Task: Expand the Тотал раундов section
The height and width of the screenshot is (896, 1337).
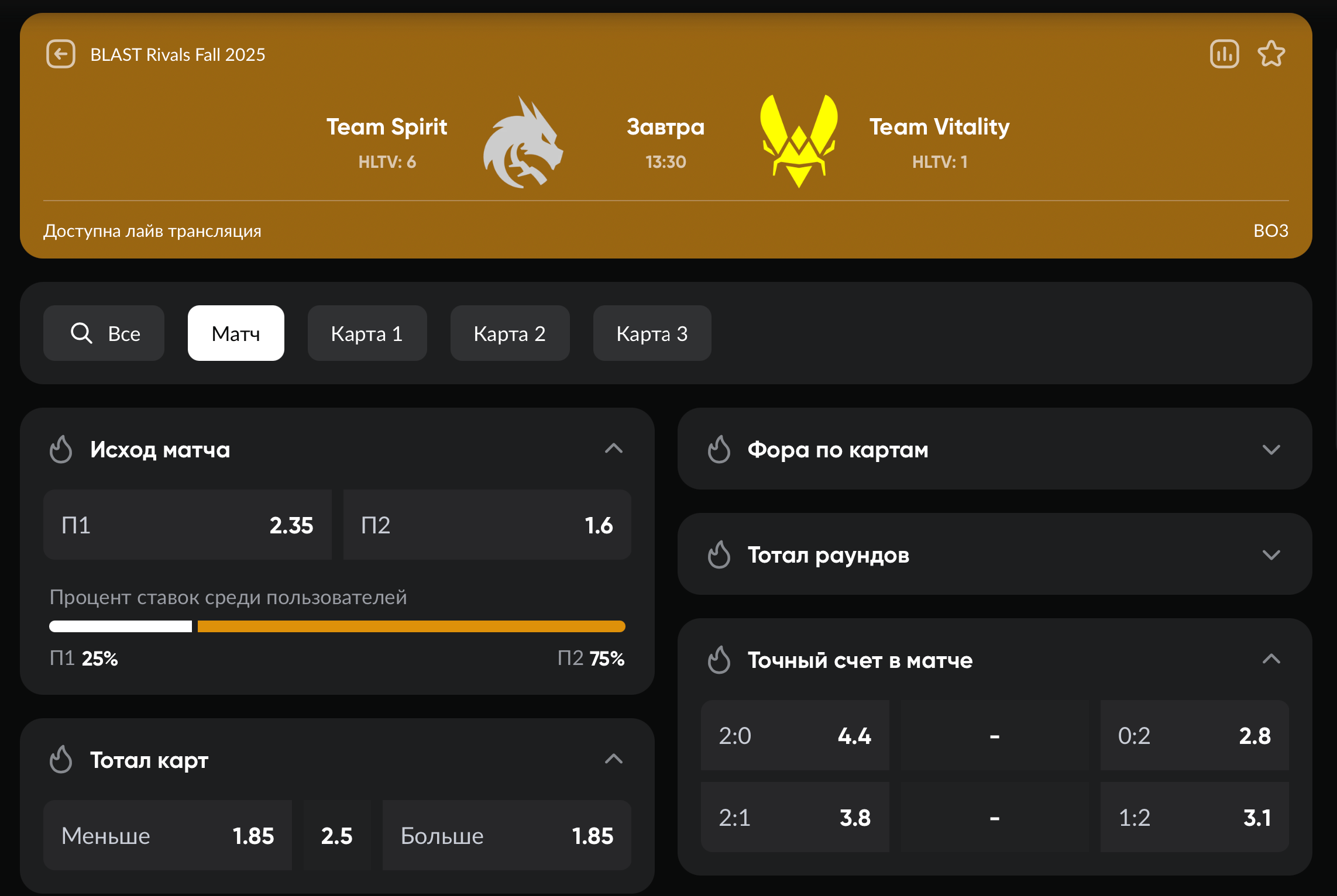Action: [1271, 554]
